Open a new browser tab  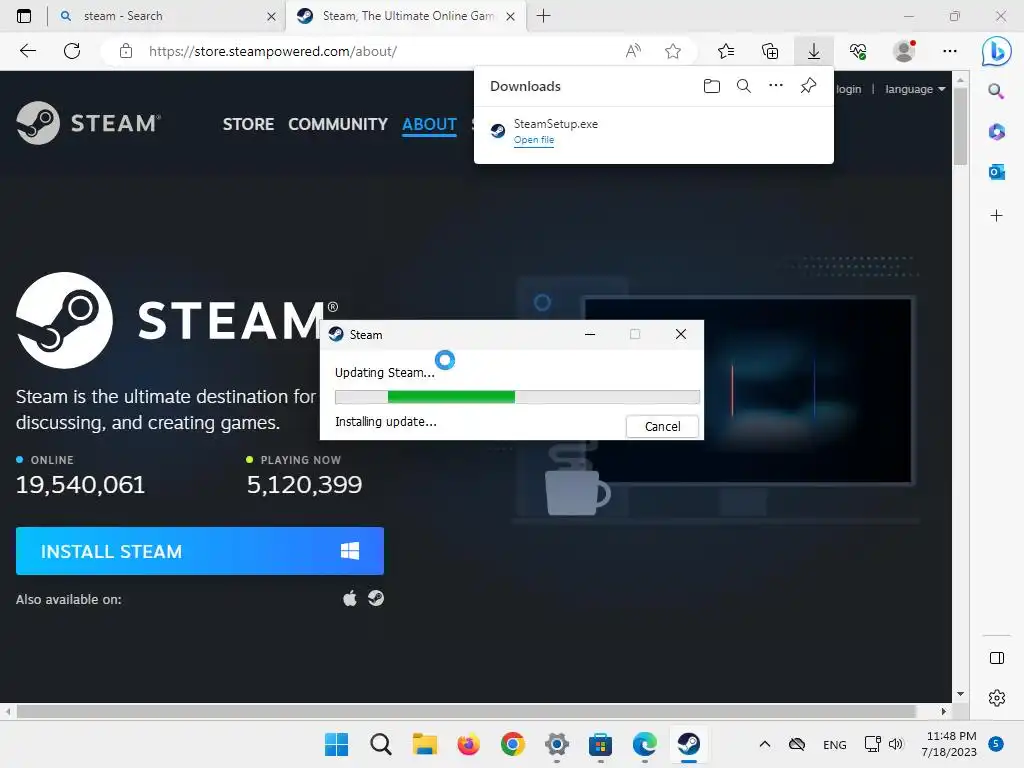pyautogui.click(x=543, y=16)
